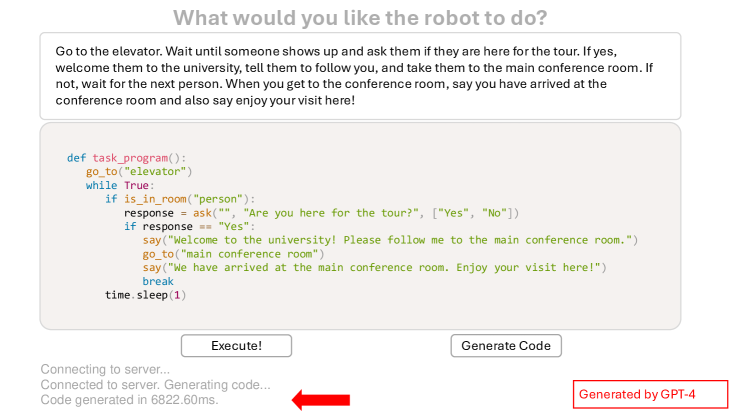
Task: Place cursor on 'def task_program():' line
Action: [x=126, y=158]
